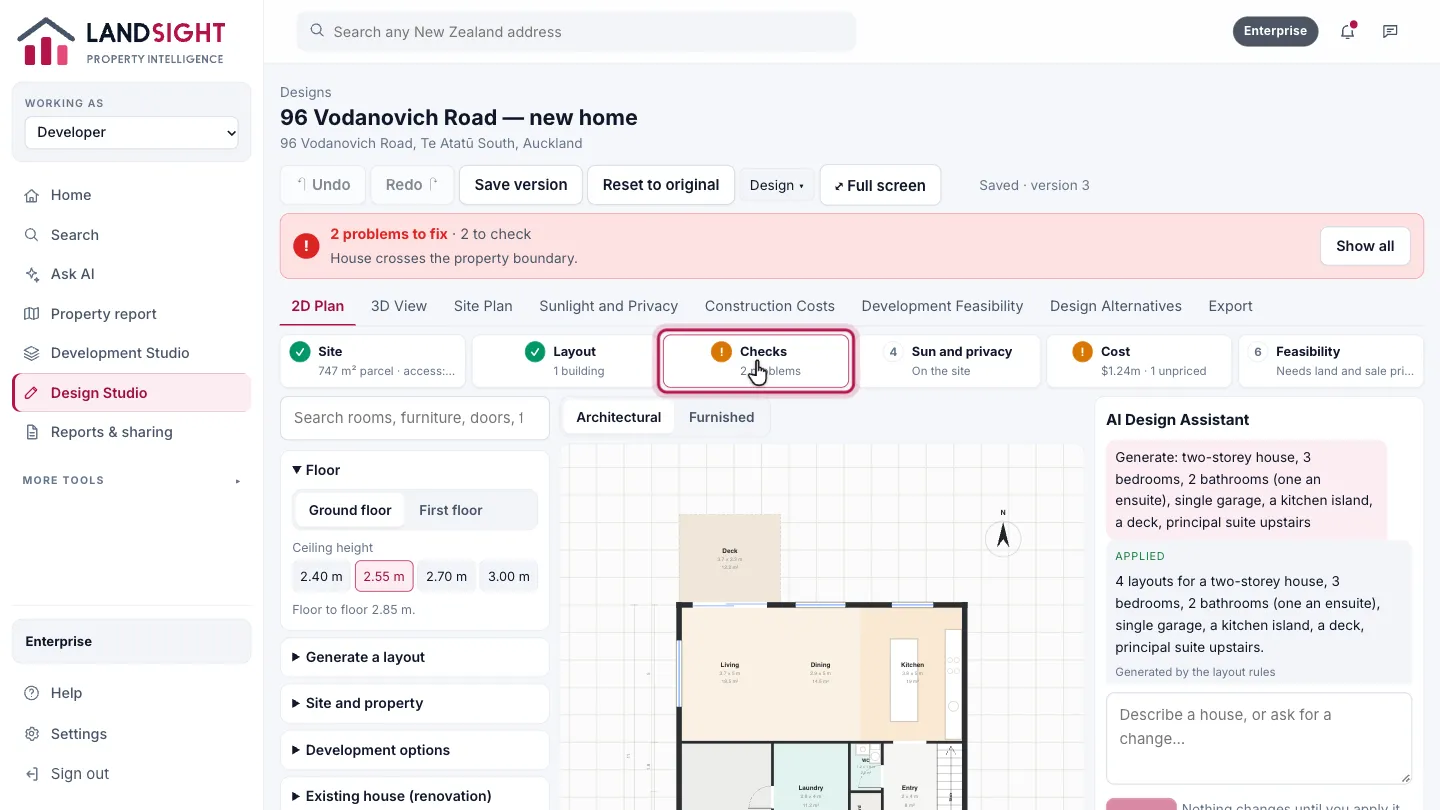The image size is (1440, 810).
Task: Click the New Zealand address search field
Action: click(x=576, y=32)
